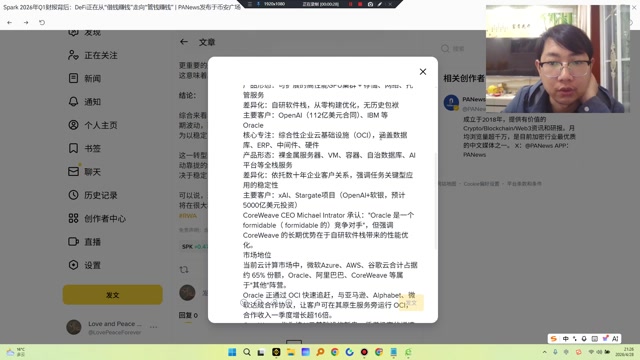The width and height of the screenshot is (640, 360).
Task: Open 通知 bell in the sidebar
Action: click(84, 102)
